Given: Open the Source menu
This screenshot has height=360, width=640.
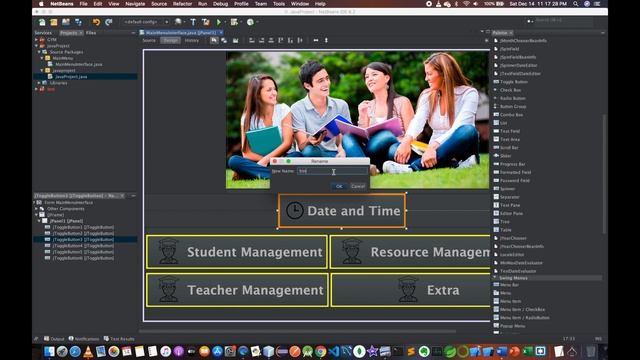Looking at the screenshot, I should click(x=159, y=4).
